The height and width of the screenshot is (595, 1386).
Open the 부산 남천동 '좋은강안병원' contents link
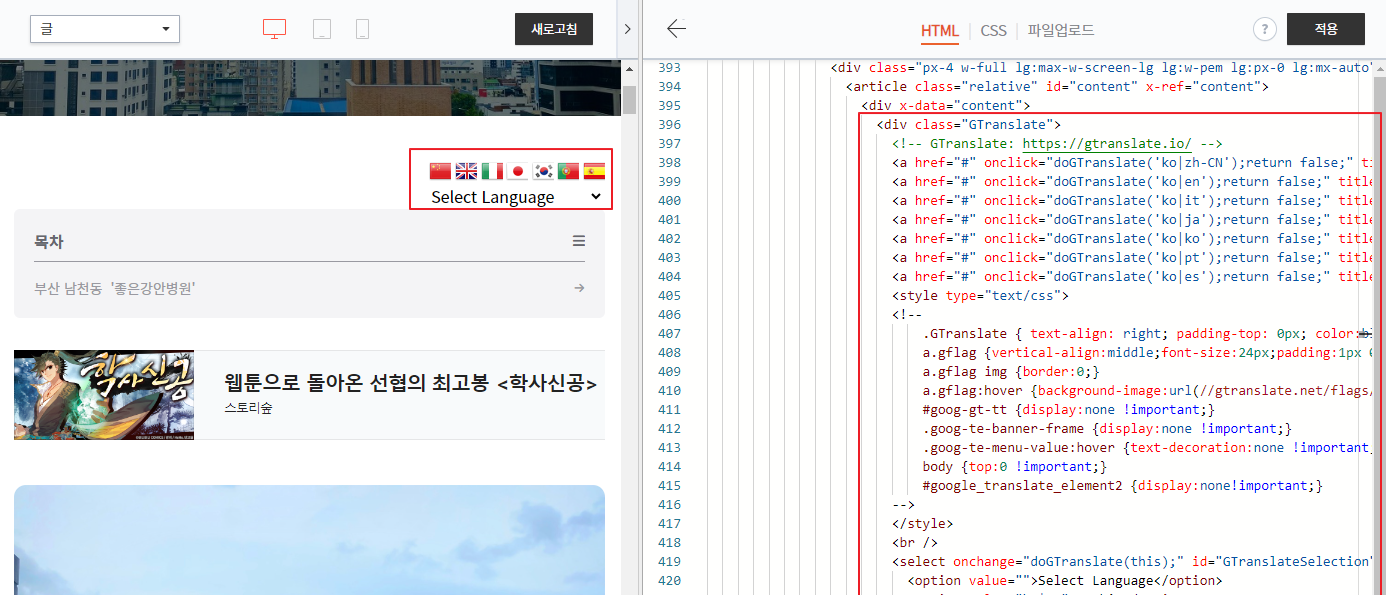(115, 288)
